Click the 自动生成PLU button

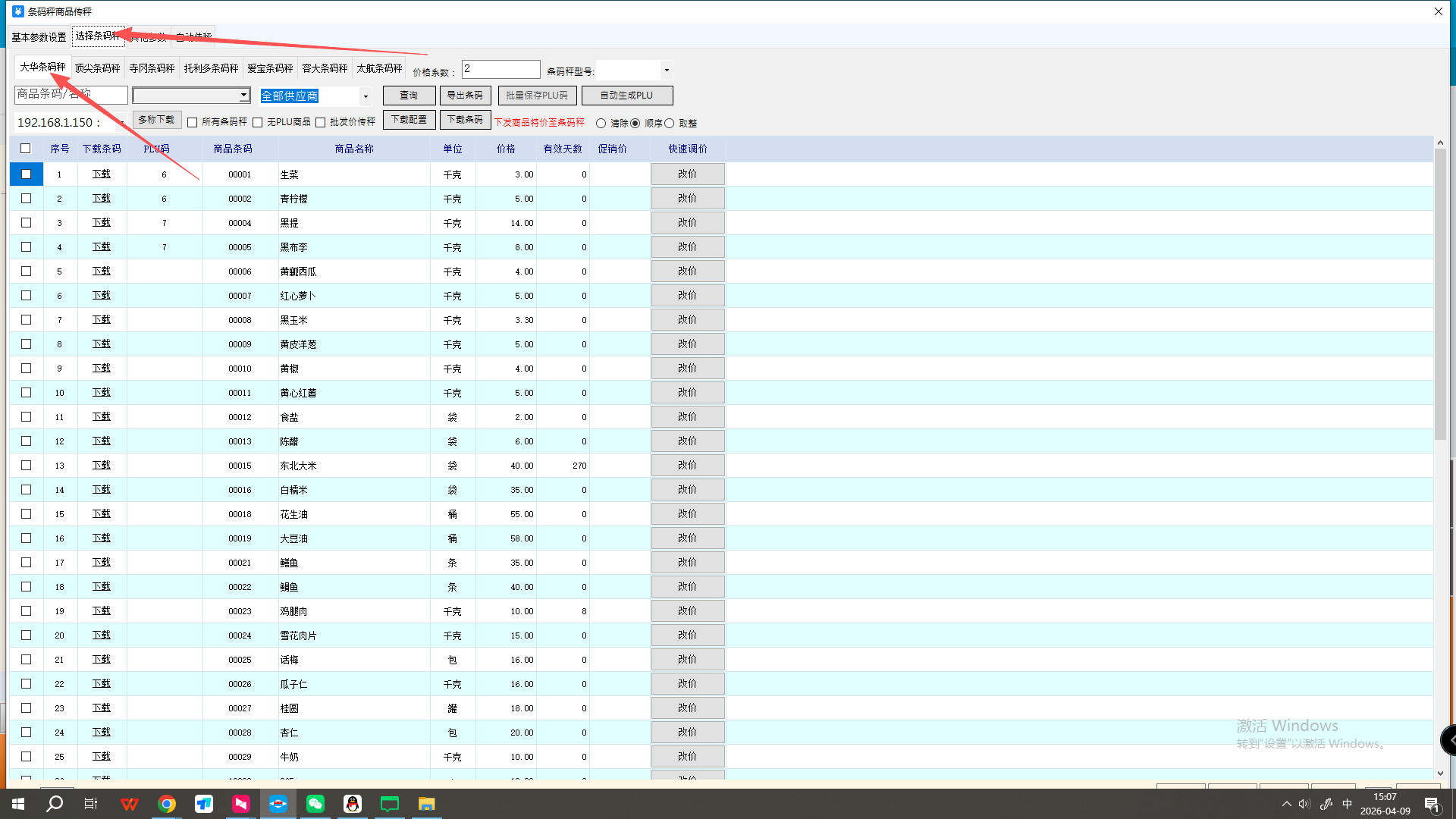pyautogui.click(x=626, y=96)
